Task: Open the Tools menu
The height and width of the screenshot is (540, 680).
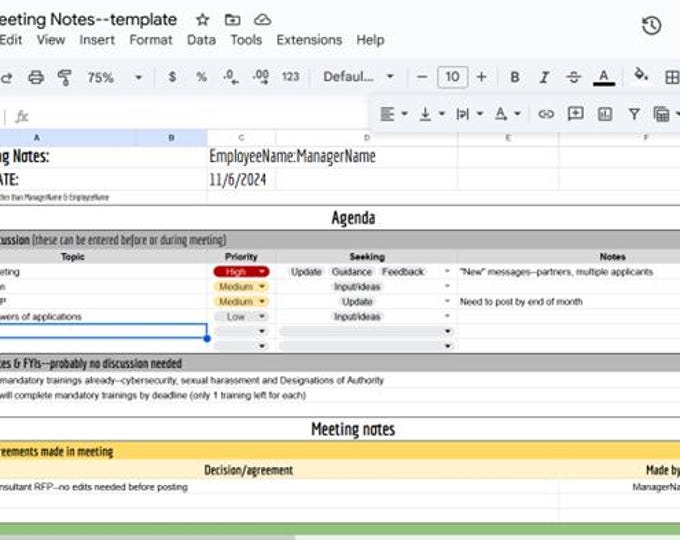Action: click(x=246, y=40)
